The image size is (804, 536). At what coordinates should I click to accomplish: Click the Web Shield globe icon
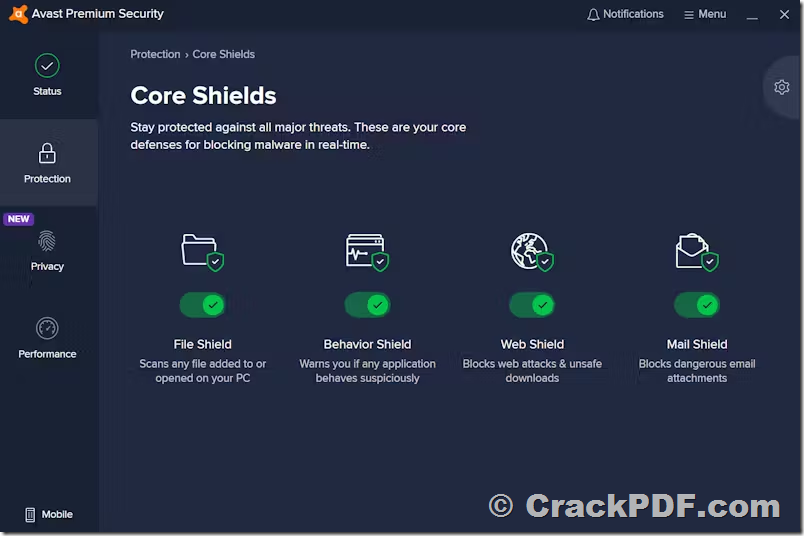532,252
